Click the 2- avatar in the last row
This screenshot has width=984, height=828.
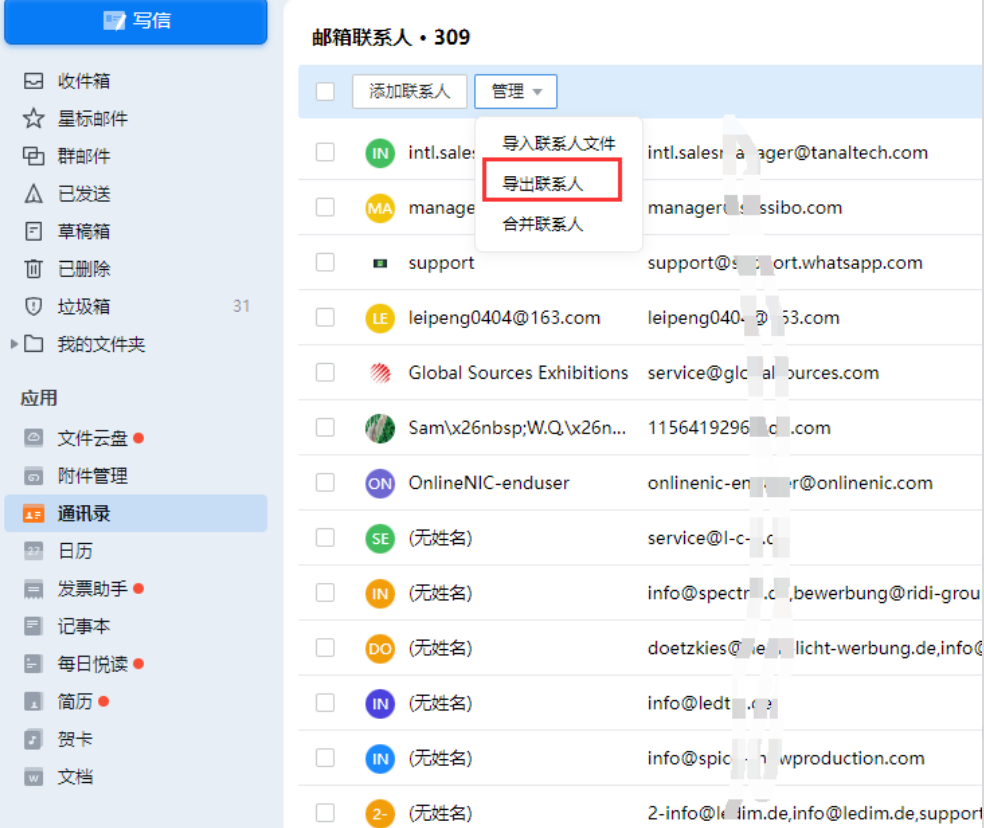point(380,814)
